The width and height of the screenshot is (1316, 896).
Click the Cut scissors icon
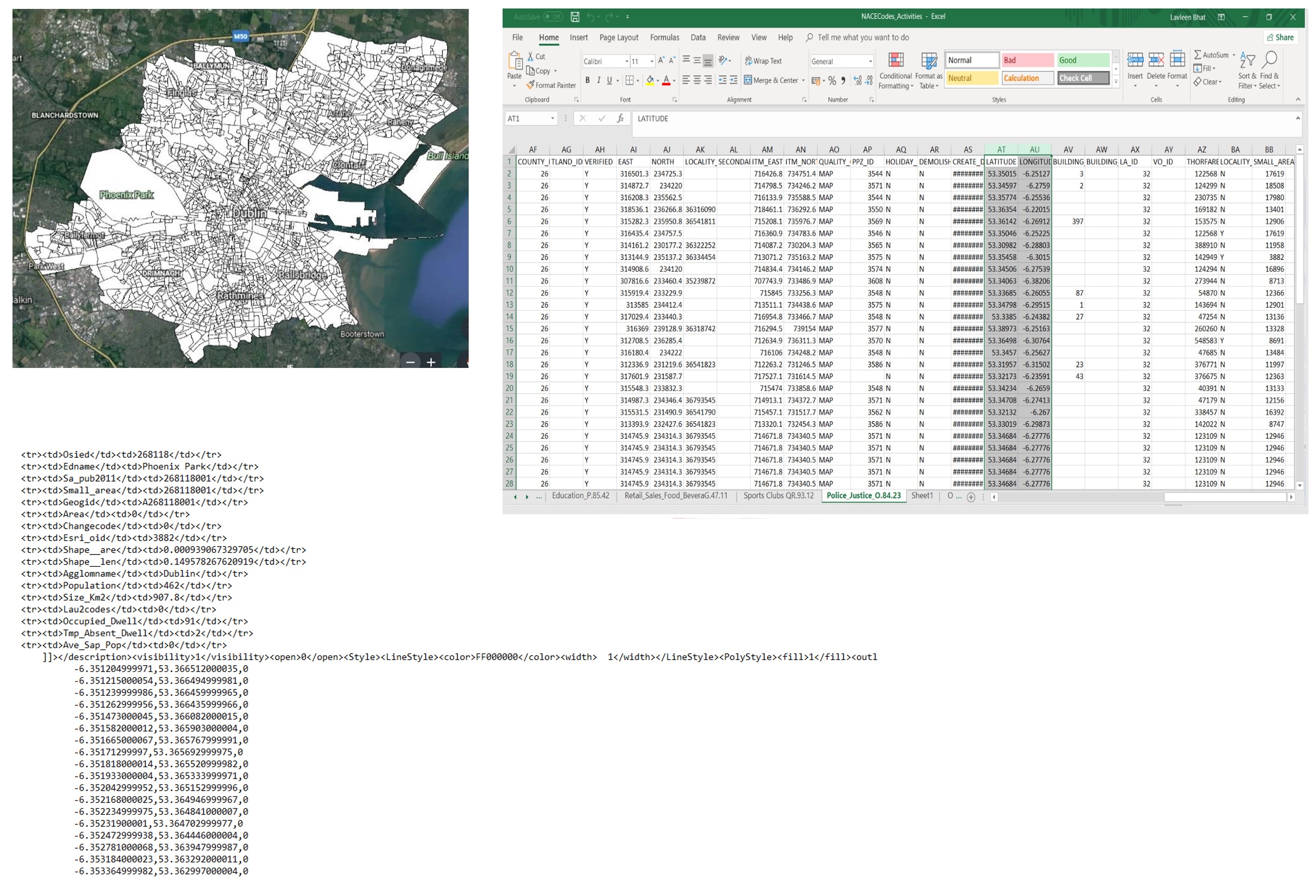coord(531,56)
